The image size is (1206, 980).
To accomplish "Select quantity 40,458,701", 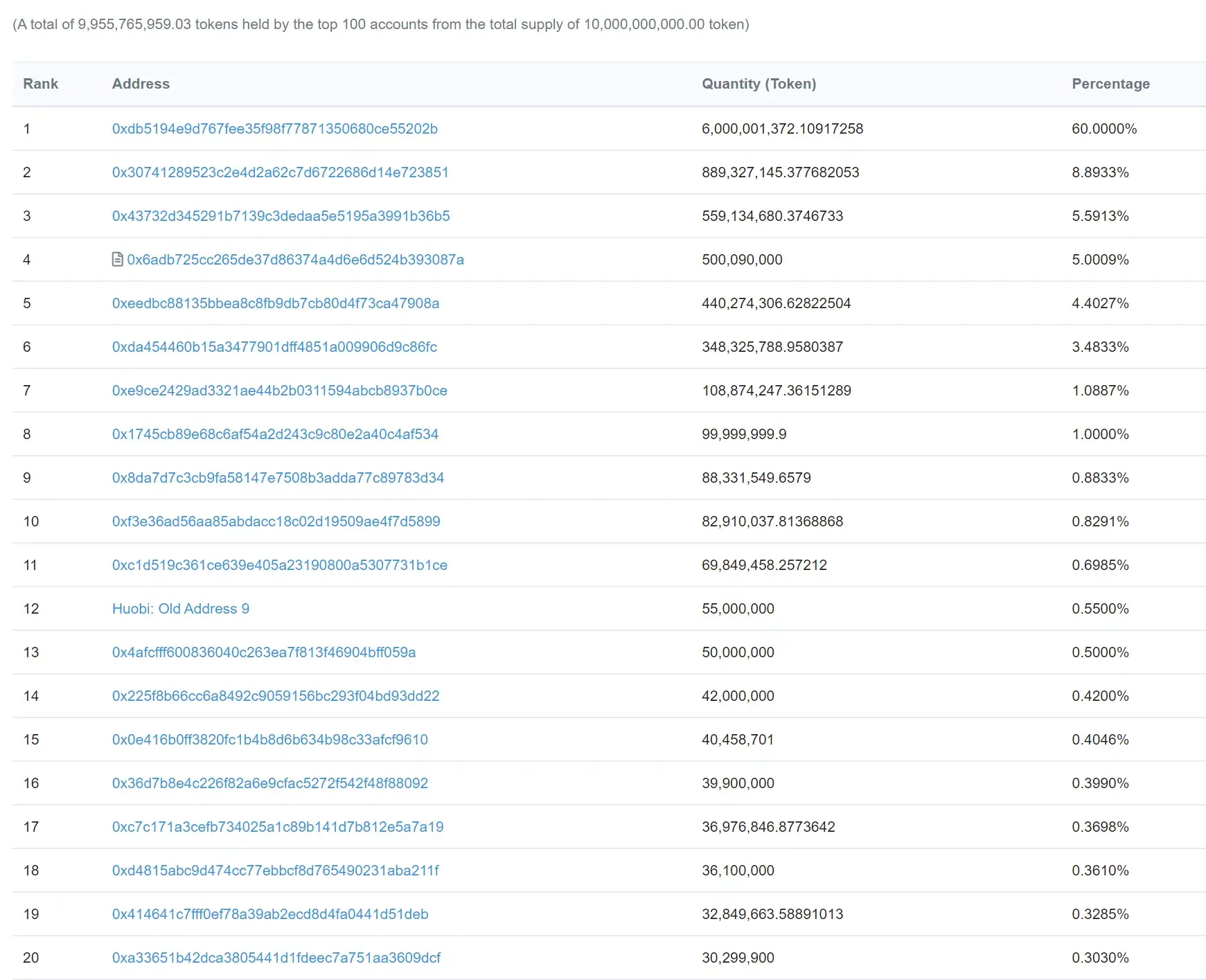I will 738,740.
